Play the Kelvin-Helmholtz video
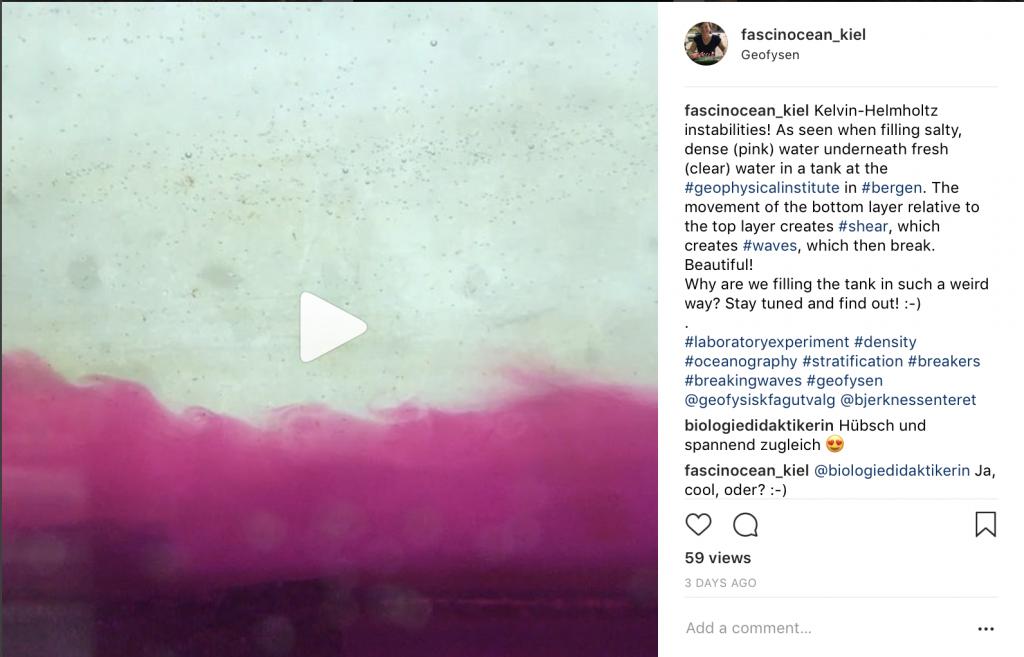1024x657 pixels. [x=333, y=327]
